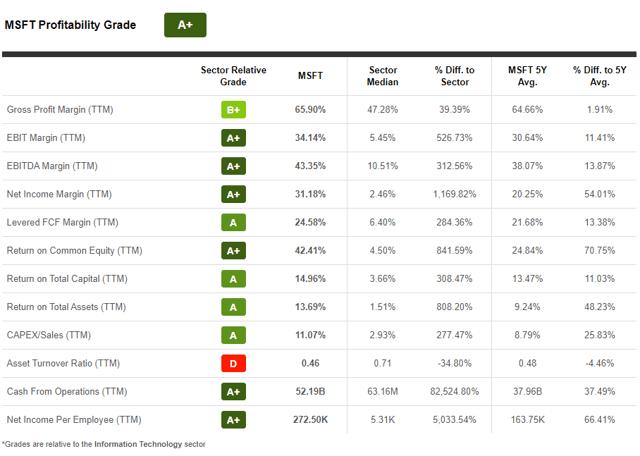Select the MSFT 5Y Avg. column header
640x456 pixels.
pyautogui.click(x=527, y=76)
